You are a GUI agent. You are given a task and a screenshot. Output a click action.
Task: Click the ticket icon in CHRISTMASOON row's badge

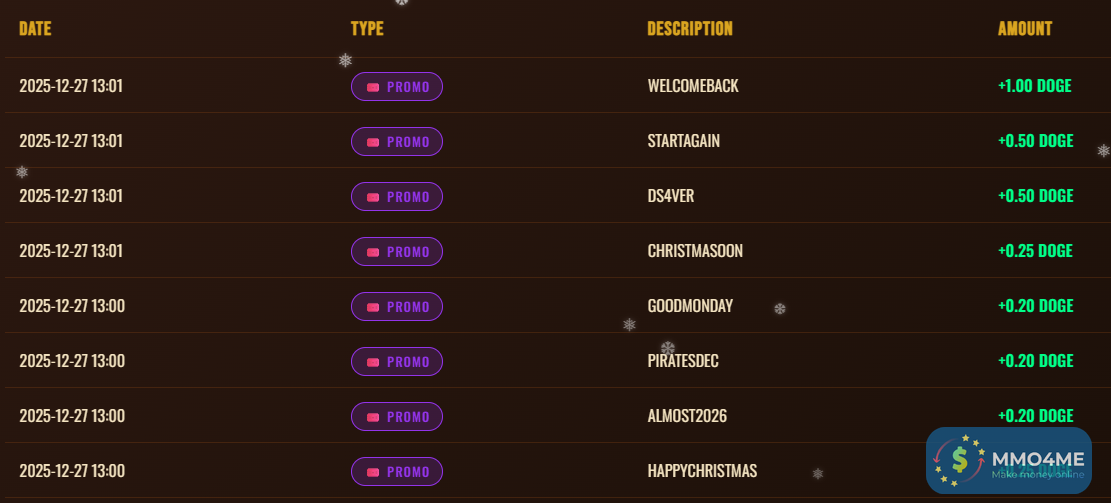tap(373, 252)
